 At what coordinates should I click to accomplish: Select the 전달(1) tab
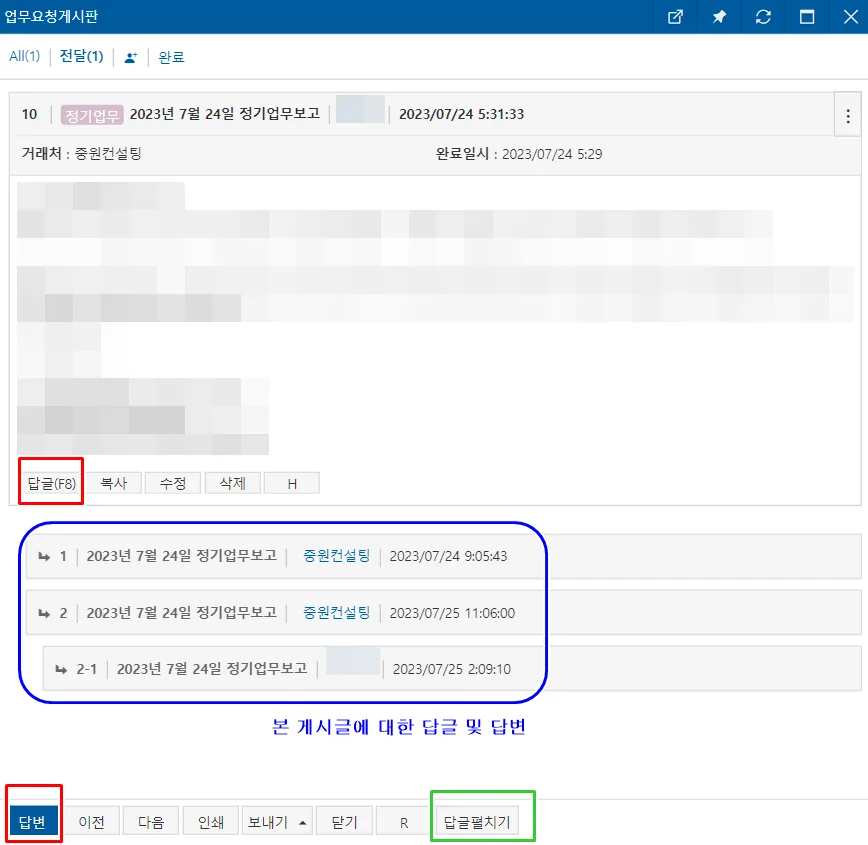81,56
